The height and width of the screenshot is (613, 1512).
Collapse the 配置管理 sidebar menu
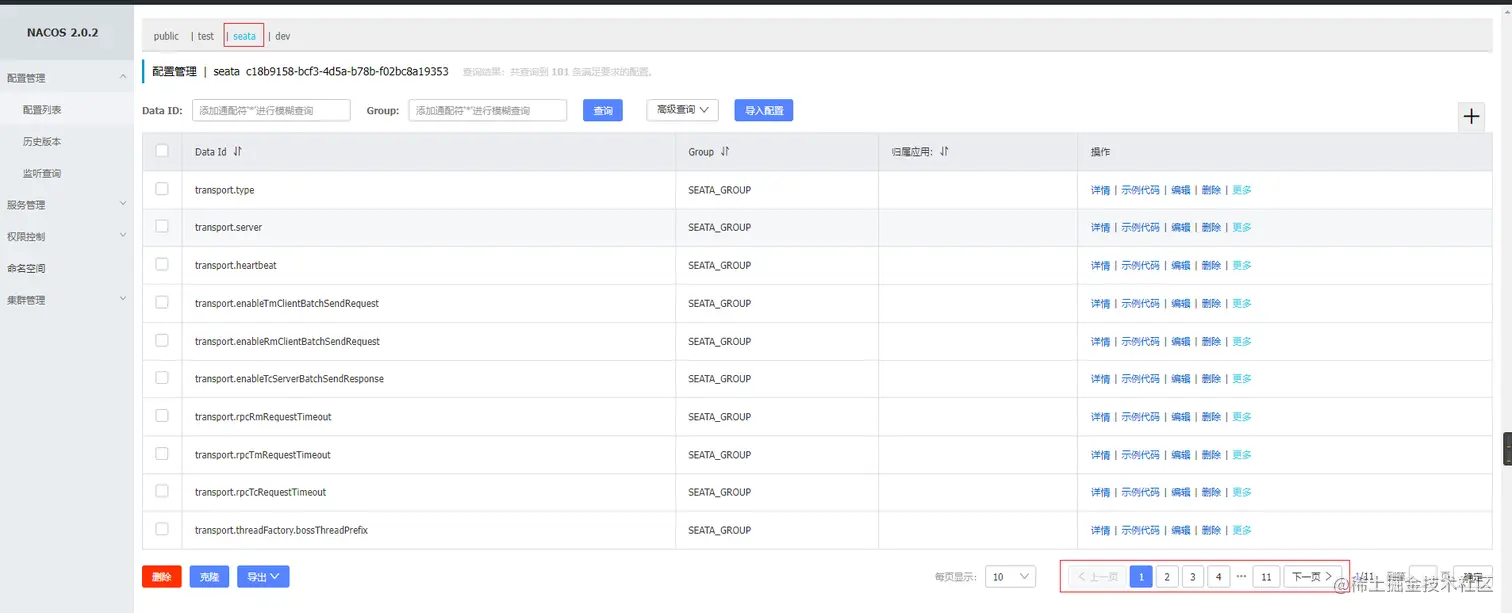click(x=66, y=77)
